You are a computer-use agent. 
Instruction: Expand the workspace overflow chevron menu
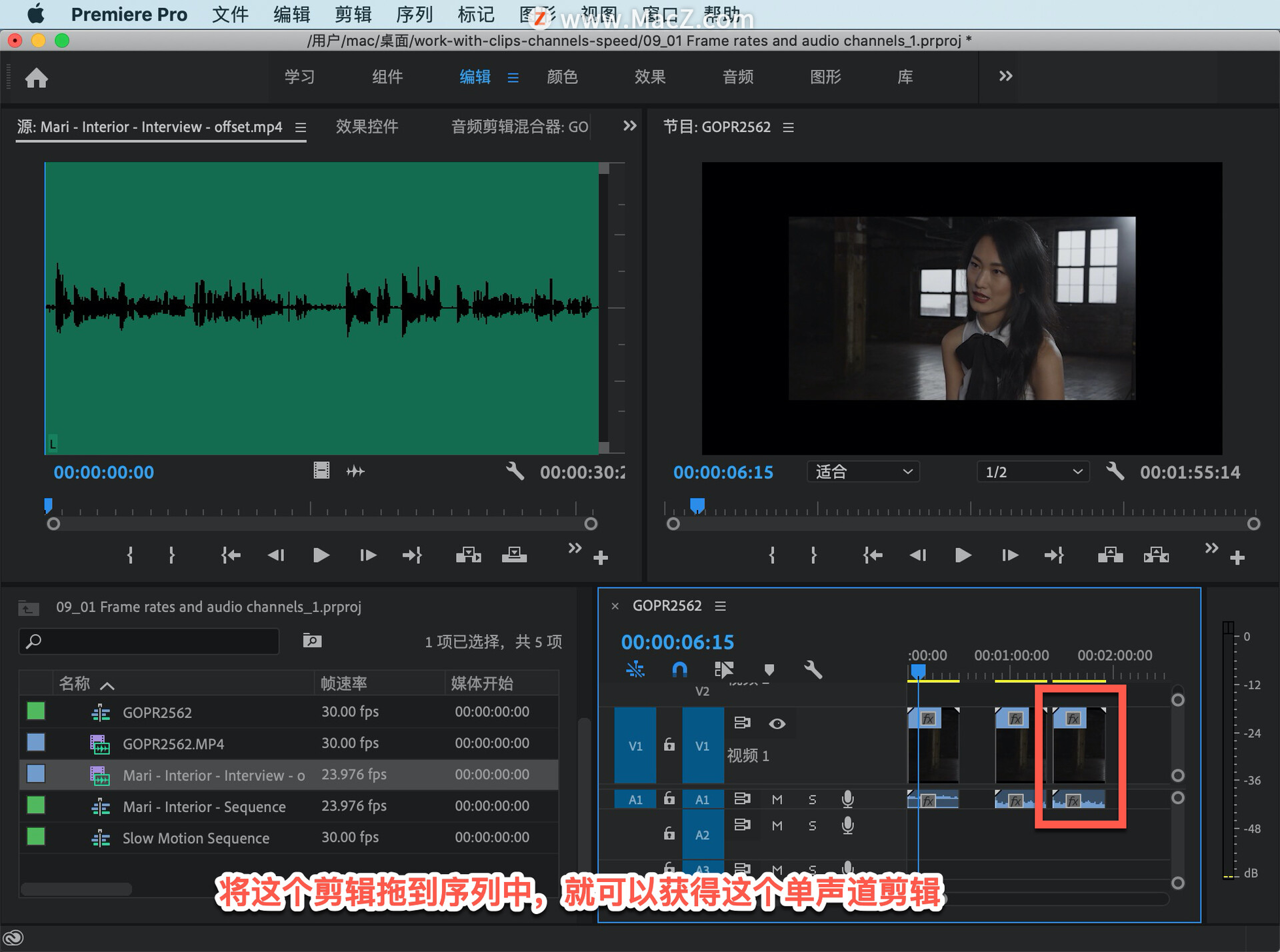1005,77
